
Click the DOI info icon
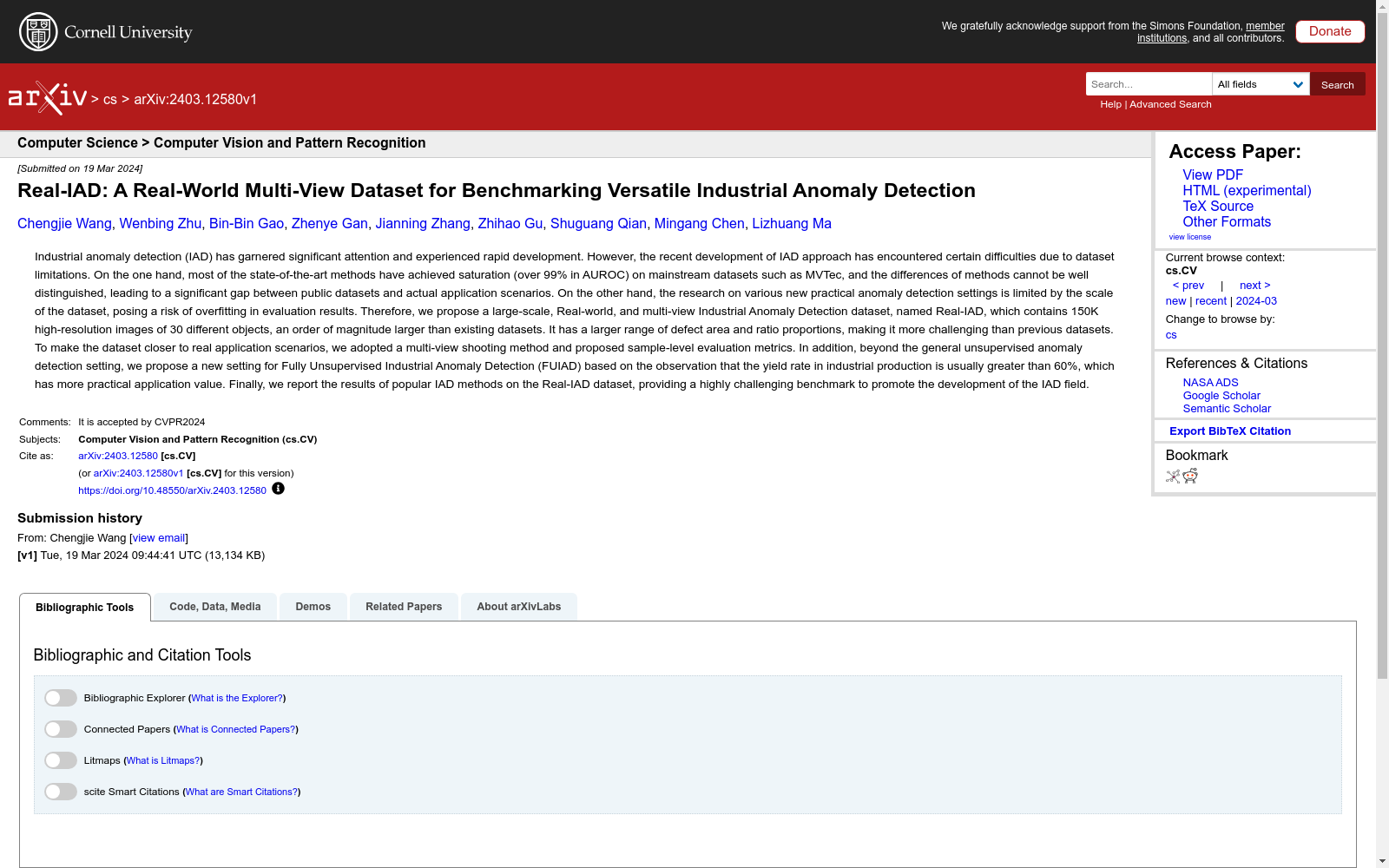[278, 489]
